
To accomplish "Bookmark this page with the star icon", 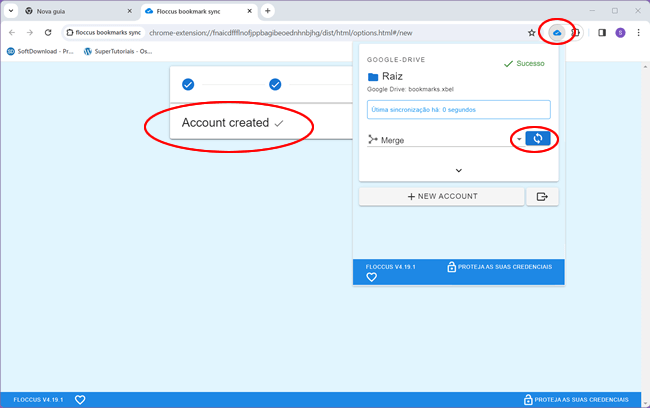I will click(532, 33).
